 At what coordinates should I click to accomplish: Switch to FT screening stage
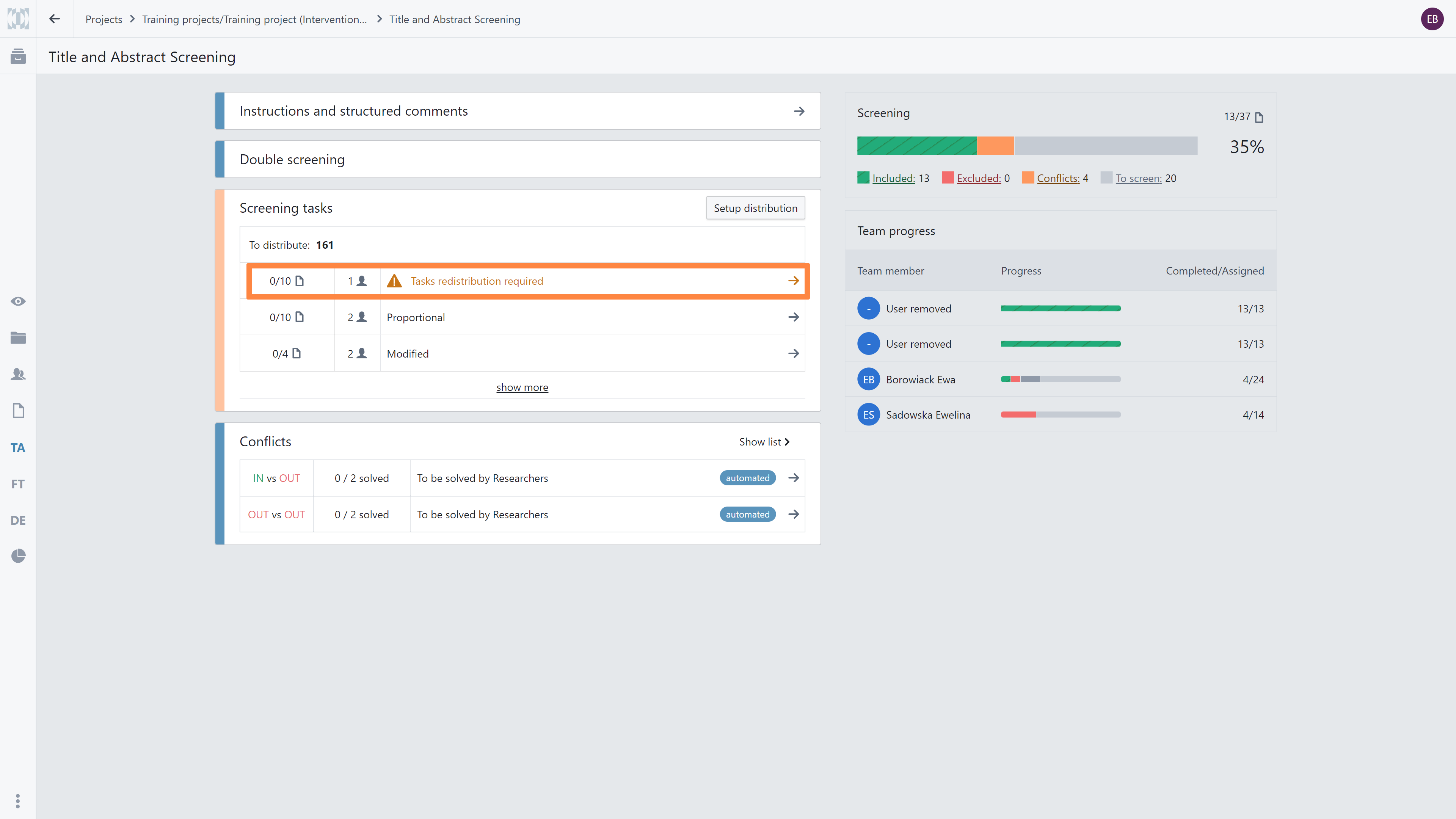pos(18,484)
